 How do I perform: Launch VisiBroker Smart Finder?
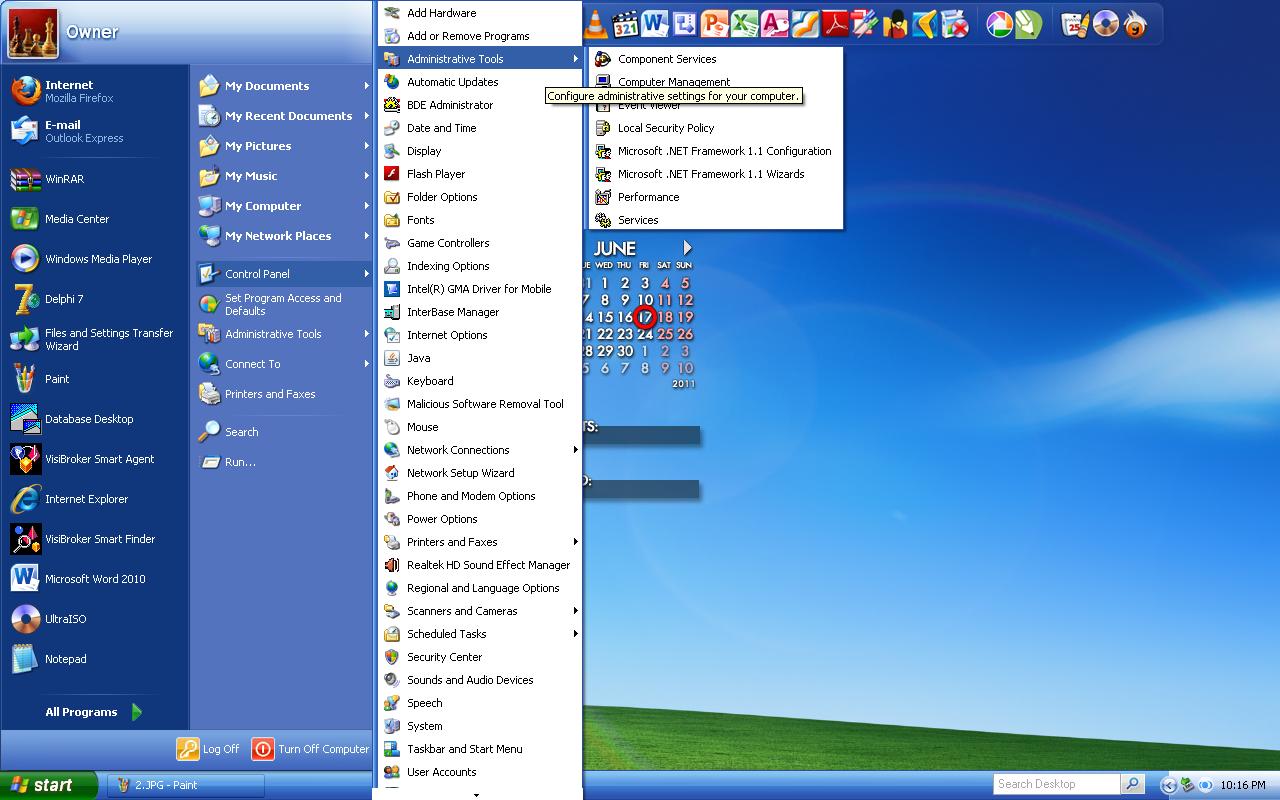pos(95,539)
